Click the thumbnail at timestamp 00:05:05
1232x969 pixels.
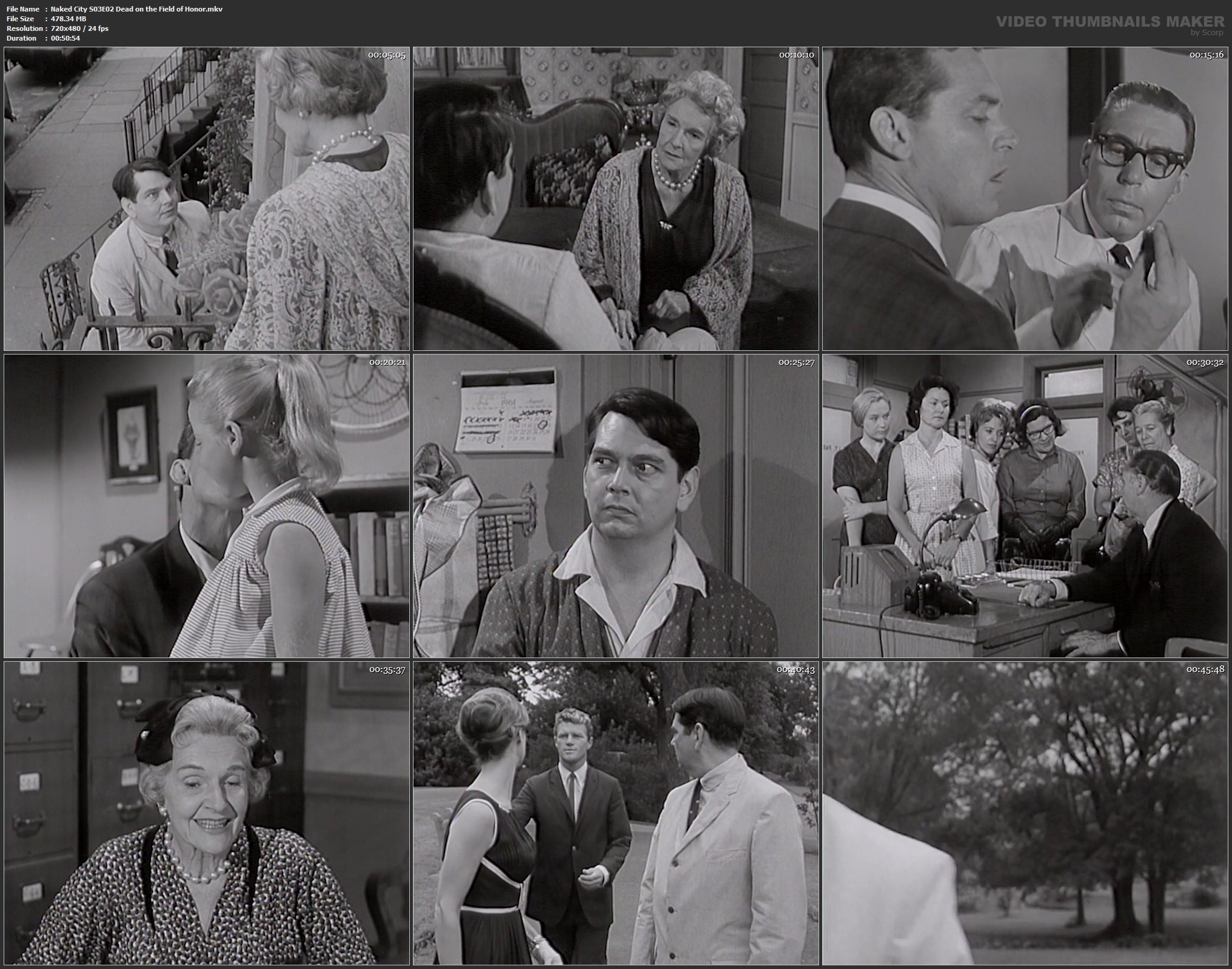point(207,199)
